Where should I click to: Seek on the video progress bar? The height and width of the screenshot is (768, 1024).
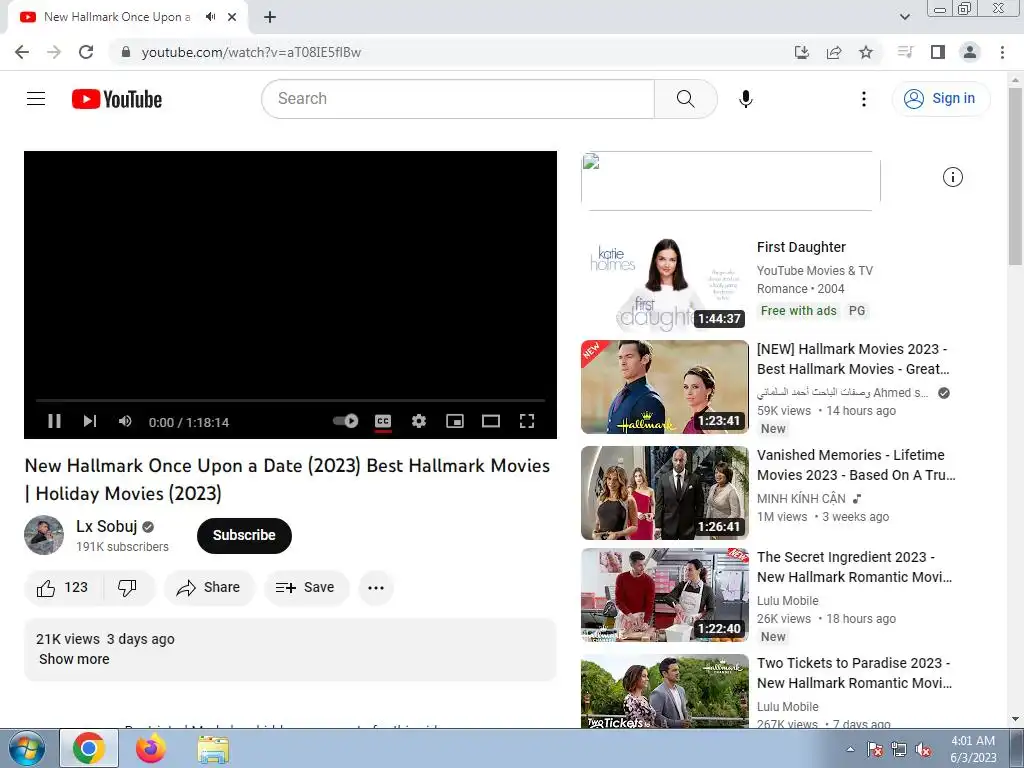(290, 400)
